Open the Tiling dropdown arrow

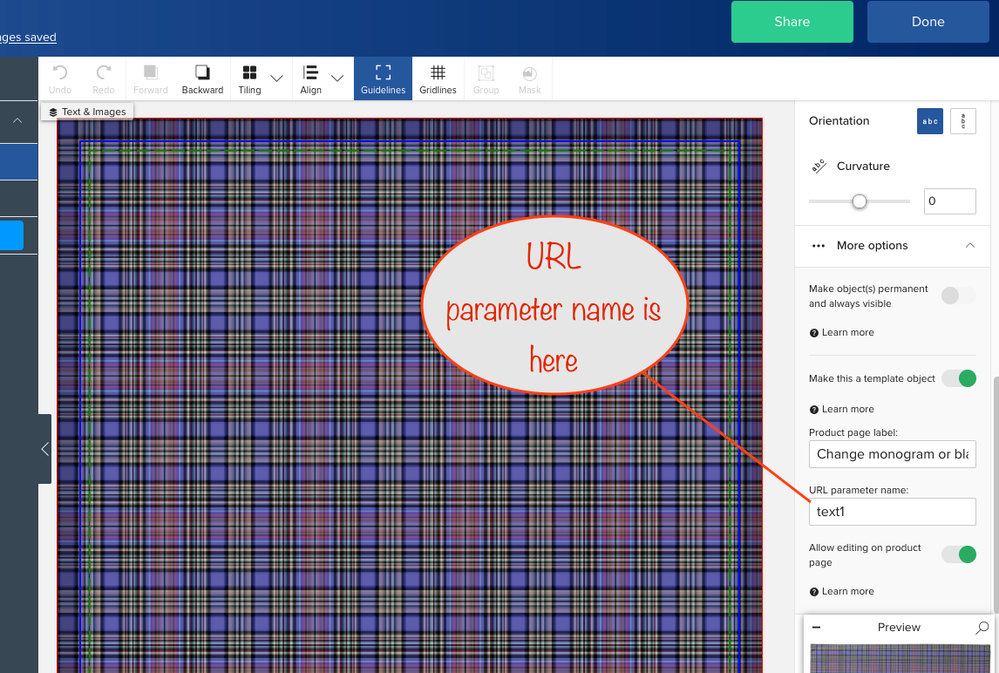(277, 78)
